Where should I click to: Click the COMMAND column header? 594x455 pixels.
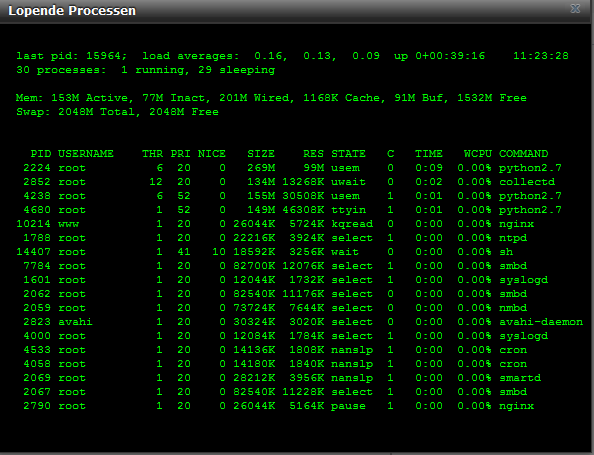523,154
